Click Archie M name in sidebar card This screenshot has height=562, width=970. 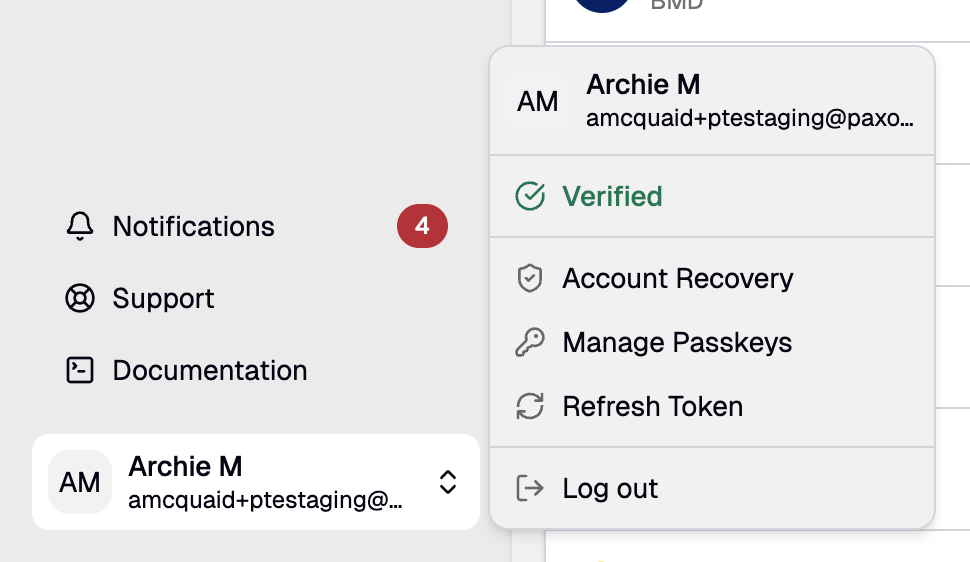185,466
